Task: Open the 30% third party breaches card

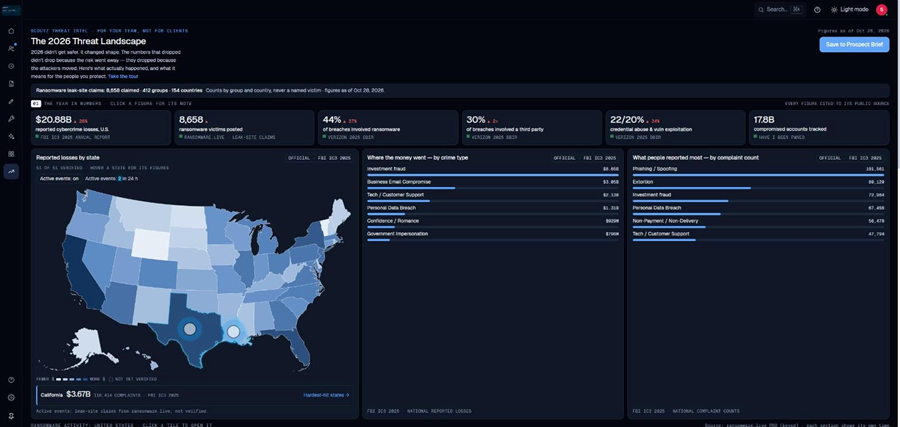Action: [532, 127]
